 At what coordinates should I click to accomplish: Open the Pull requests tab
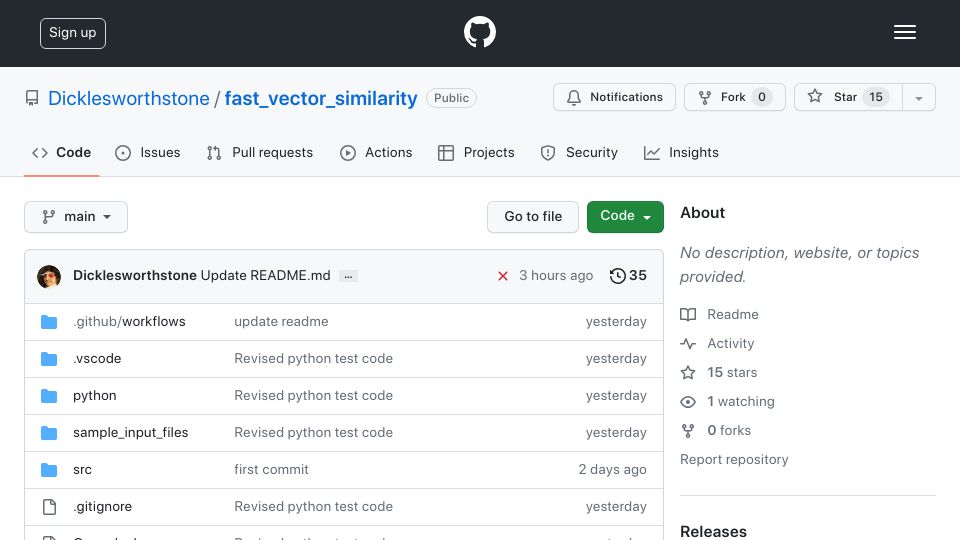[260, 152]
